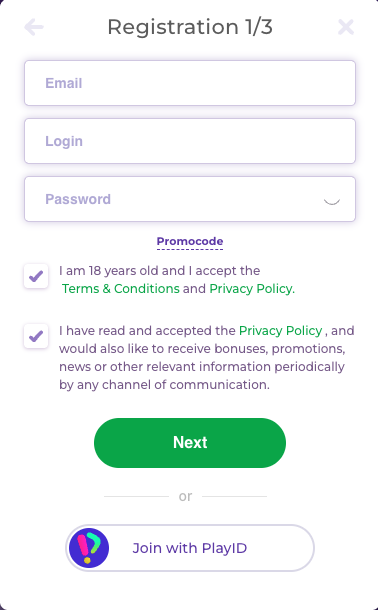378x610 pixels.
Task: Untick the 18 years old checkbox
Action: [x=36, y=276]
